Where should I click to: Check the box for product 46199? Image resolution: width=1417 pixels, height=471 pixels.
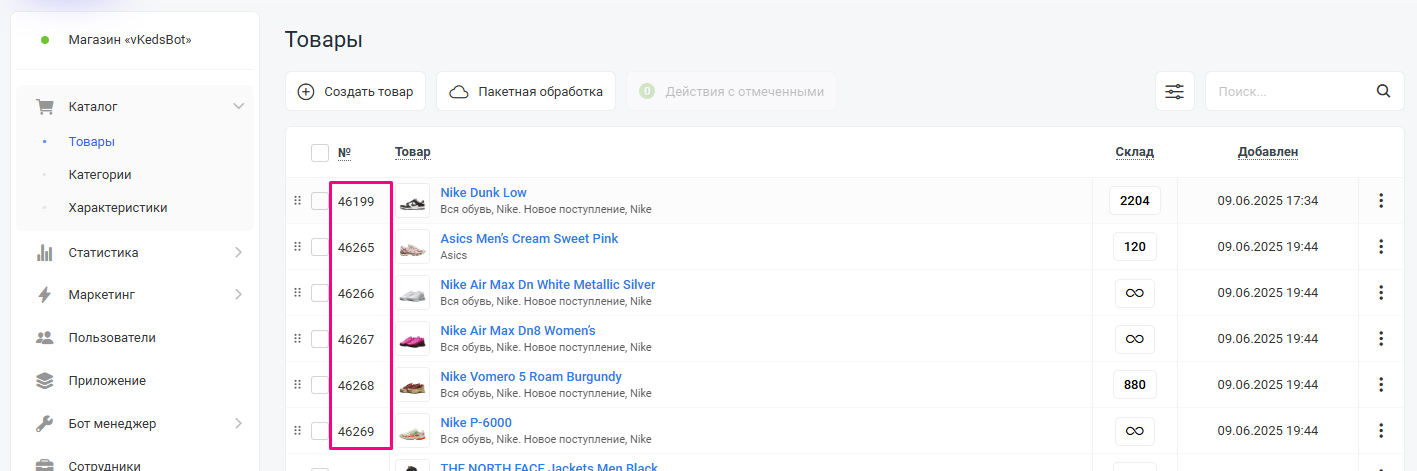[320, 201]
